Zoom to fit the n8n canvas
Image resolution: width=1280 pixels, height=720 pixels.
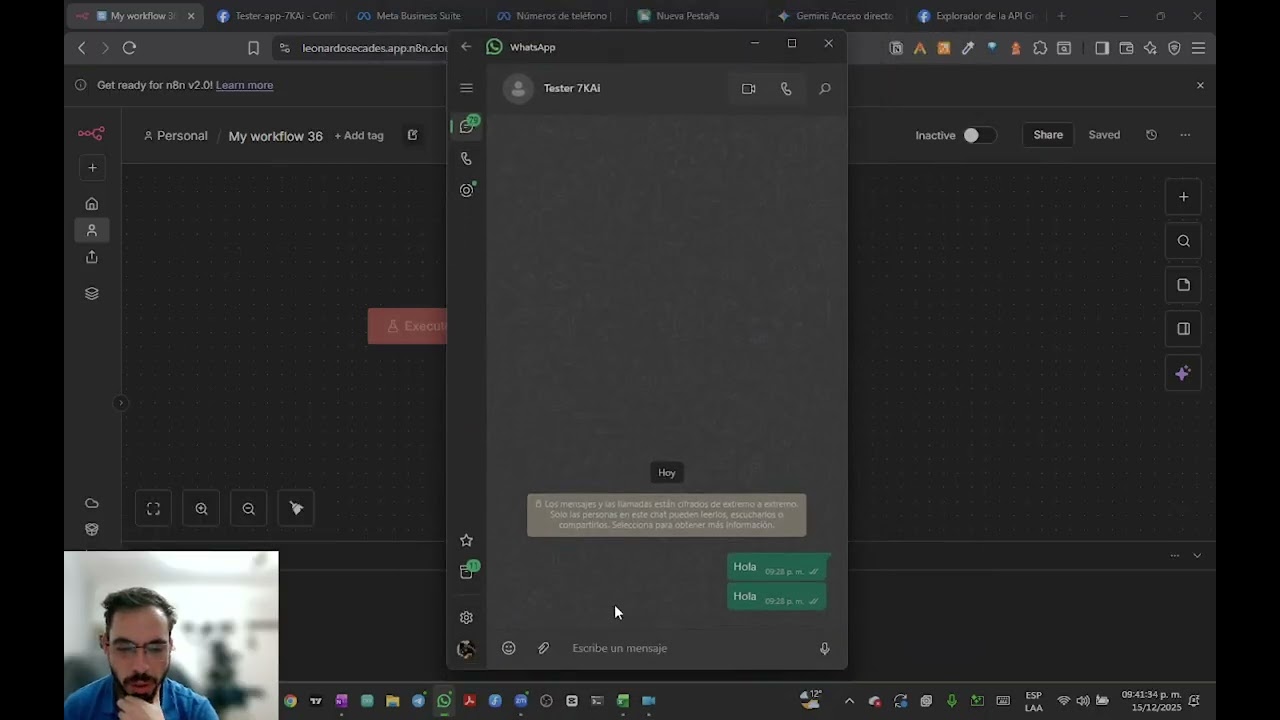pyautogui.click(x=154, y=509)
